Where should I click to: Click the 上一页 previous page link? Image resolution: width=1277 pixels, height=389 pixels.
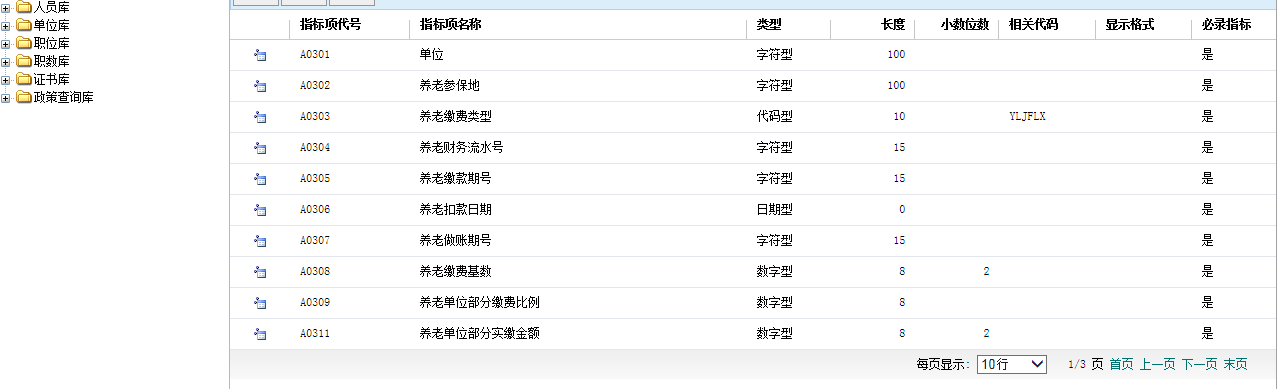(x=1157, y=365)
